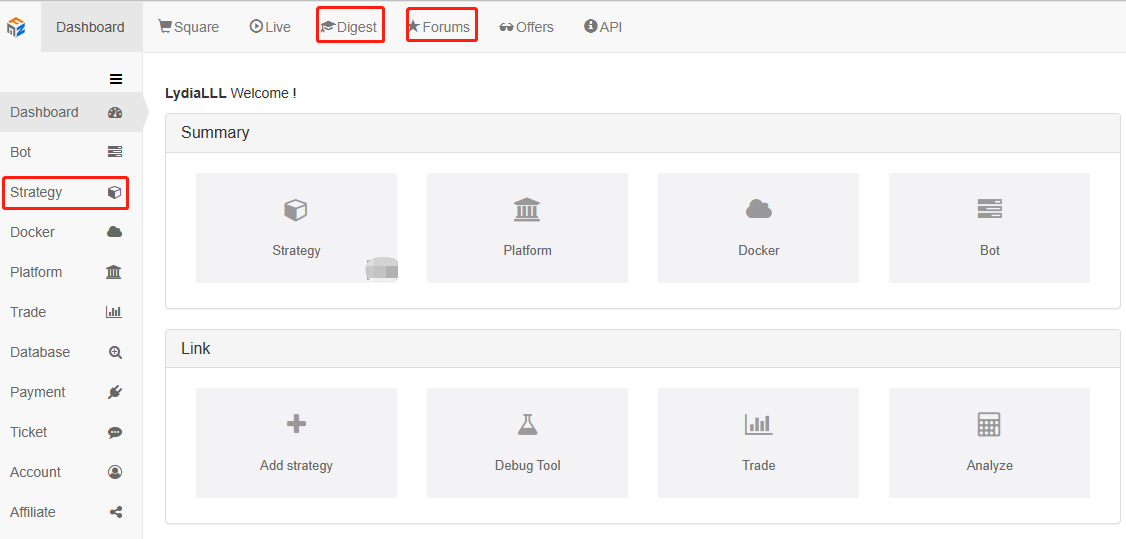The height and width of the screenshot is (539, 1126).
Task: Go to Payment label in sidebar
Action: tap(37, 393)
